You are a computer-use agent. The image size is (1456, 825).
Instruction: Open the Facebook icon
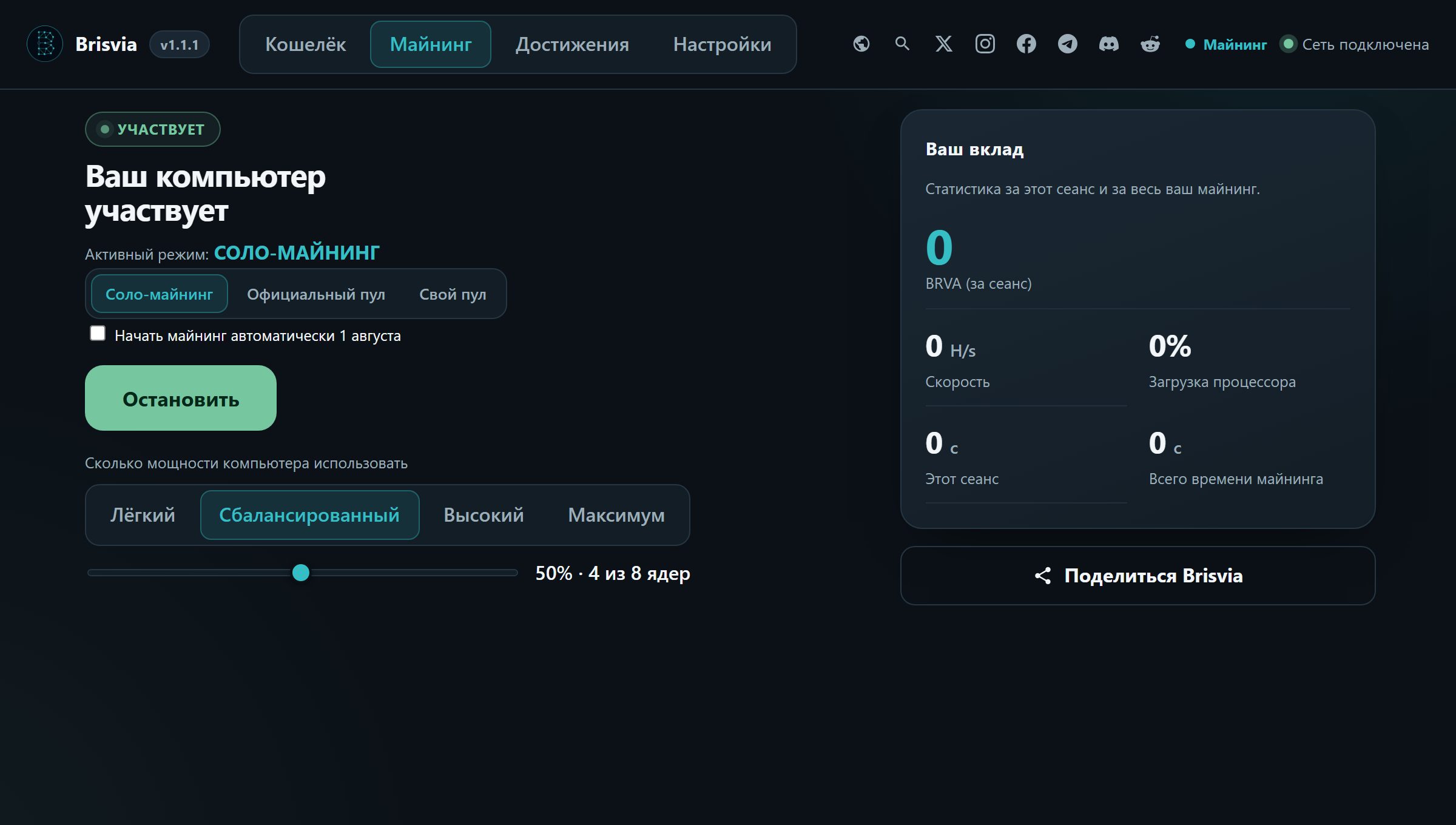[1026, 44]
